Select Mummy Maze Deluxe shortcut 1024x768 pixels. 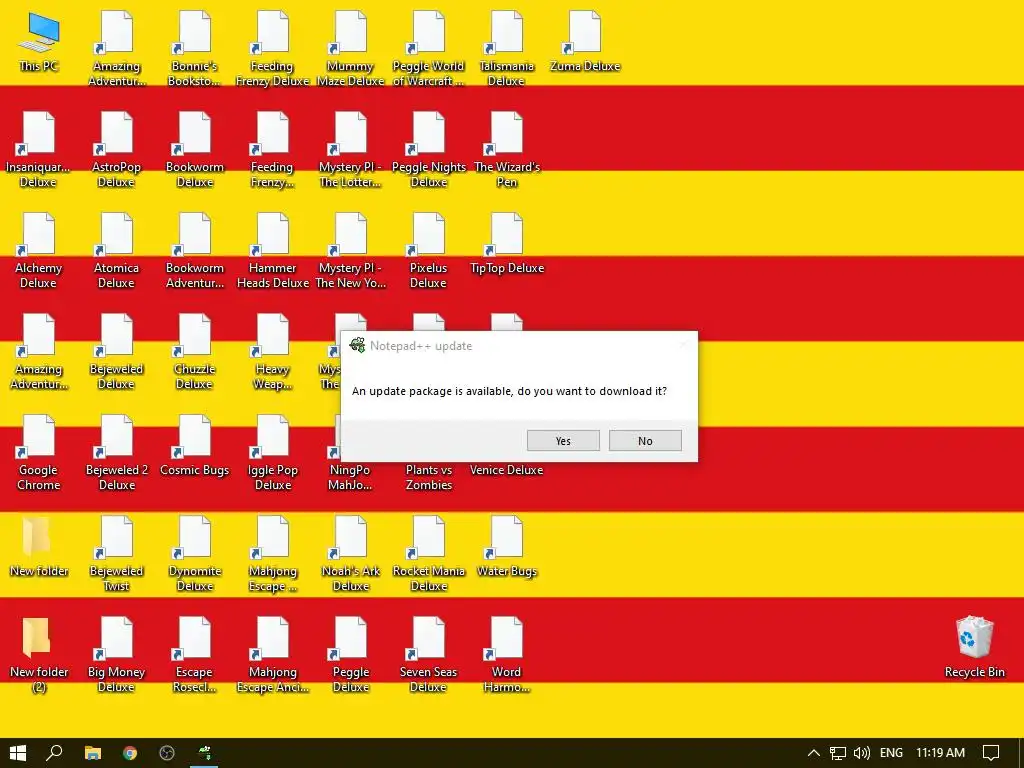coord(351,49)
